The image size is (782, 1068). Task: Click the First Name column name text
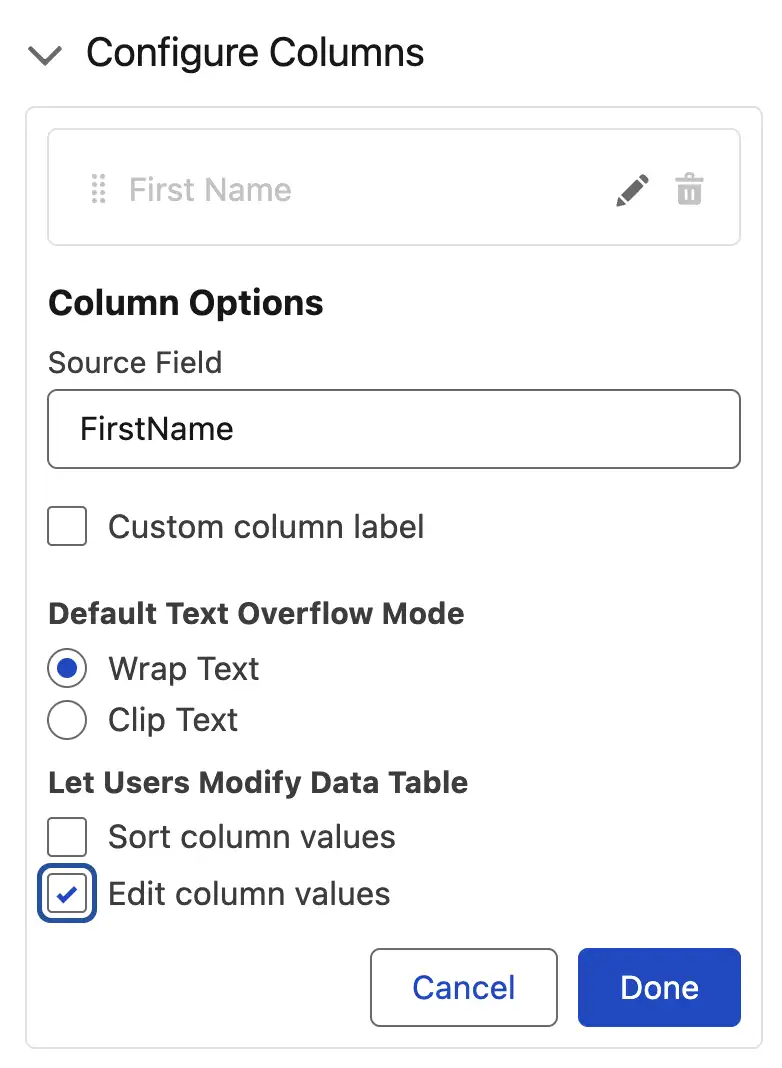coord(210,190)
